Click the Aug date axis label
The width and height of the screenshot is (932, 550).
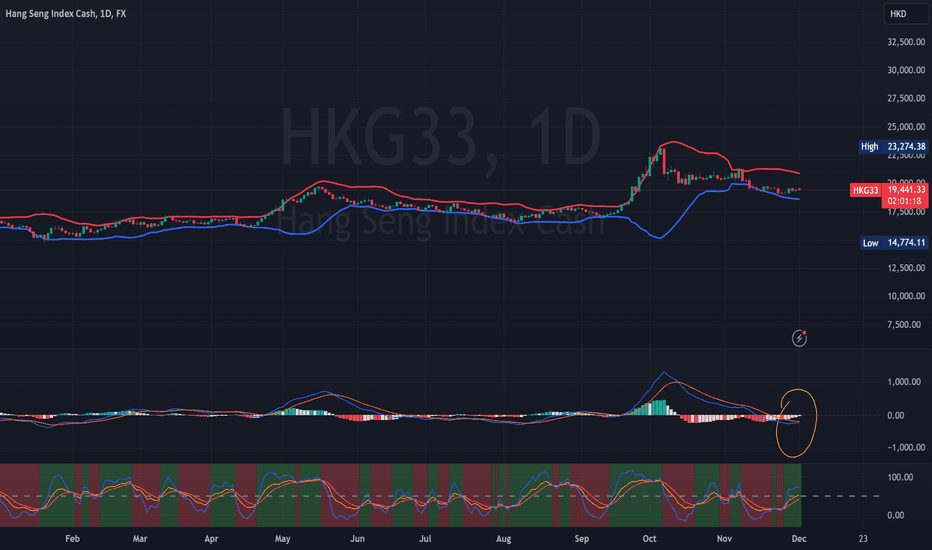coord(503,539)
